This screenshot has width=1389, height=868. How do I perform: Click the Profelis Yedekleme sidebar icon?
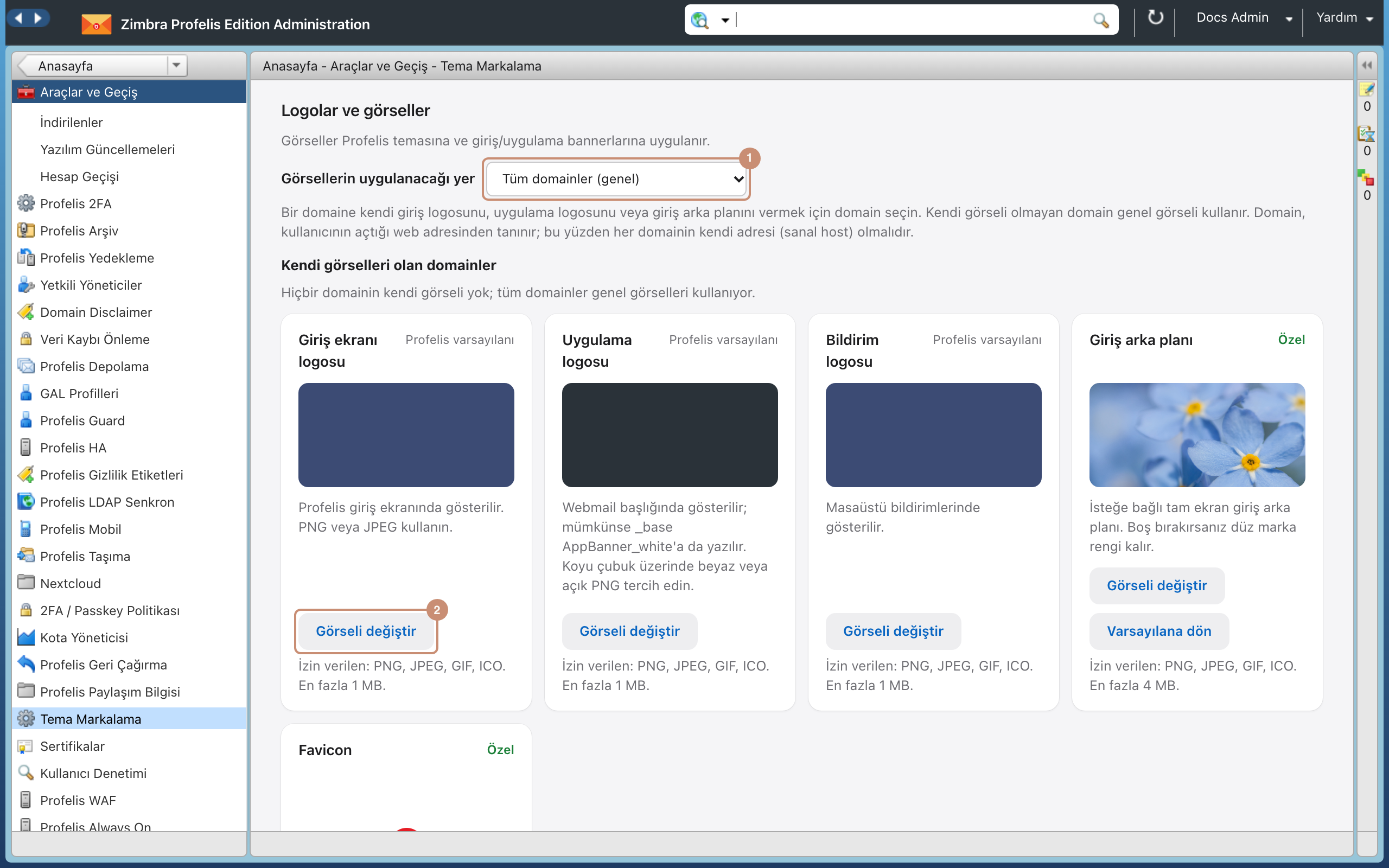[26, 257]
